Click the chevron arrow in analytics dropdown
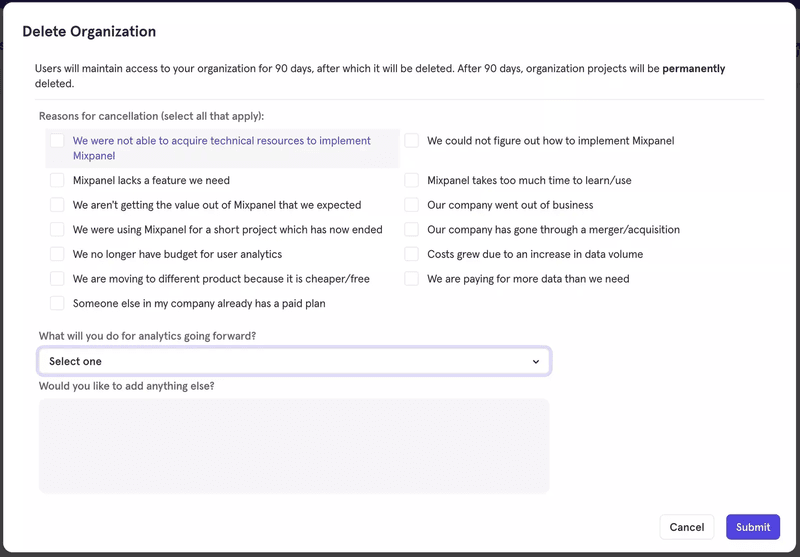The image size is (800, 557). 536,362
